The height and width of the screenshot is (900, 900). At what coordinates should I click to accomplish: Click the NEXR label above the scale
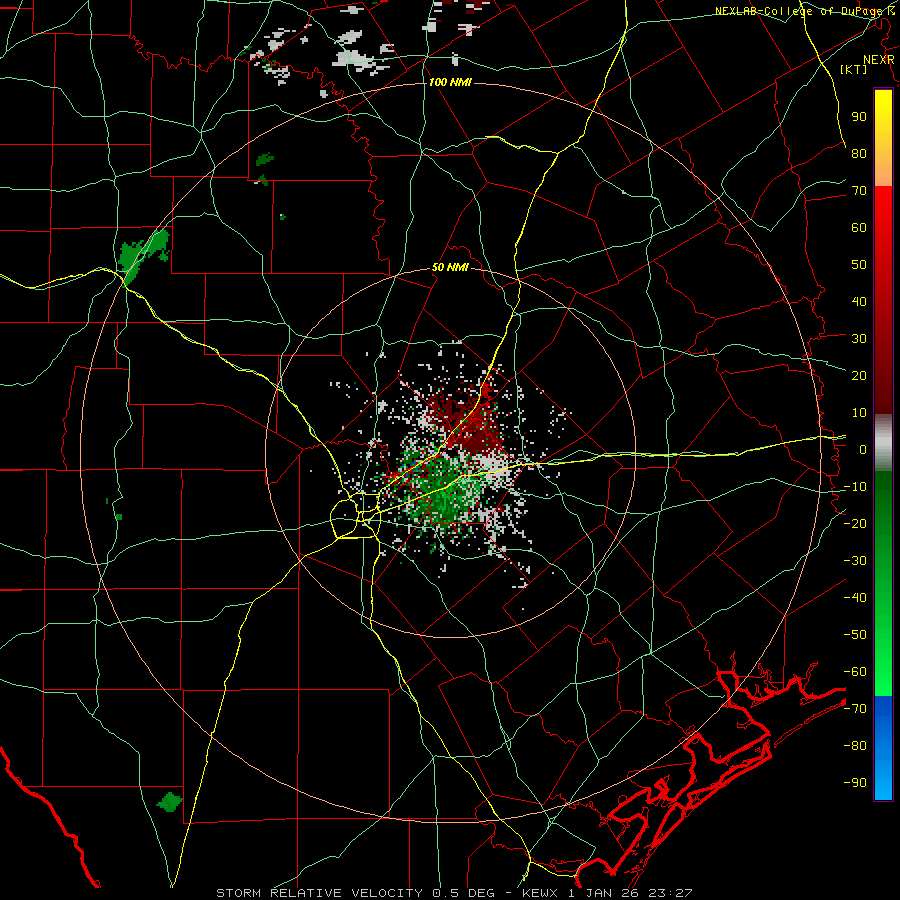click(879, 60)
